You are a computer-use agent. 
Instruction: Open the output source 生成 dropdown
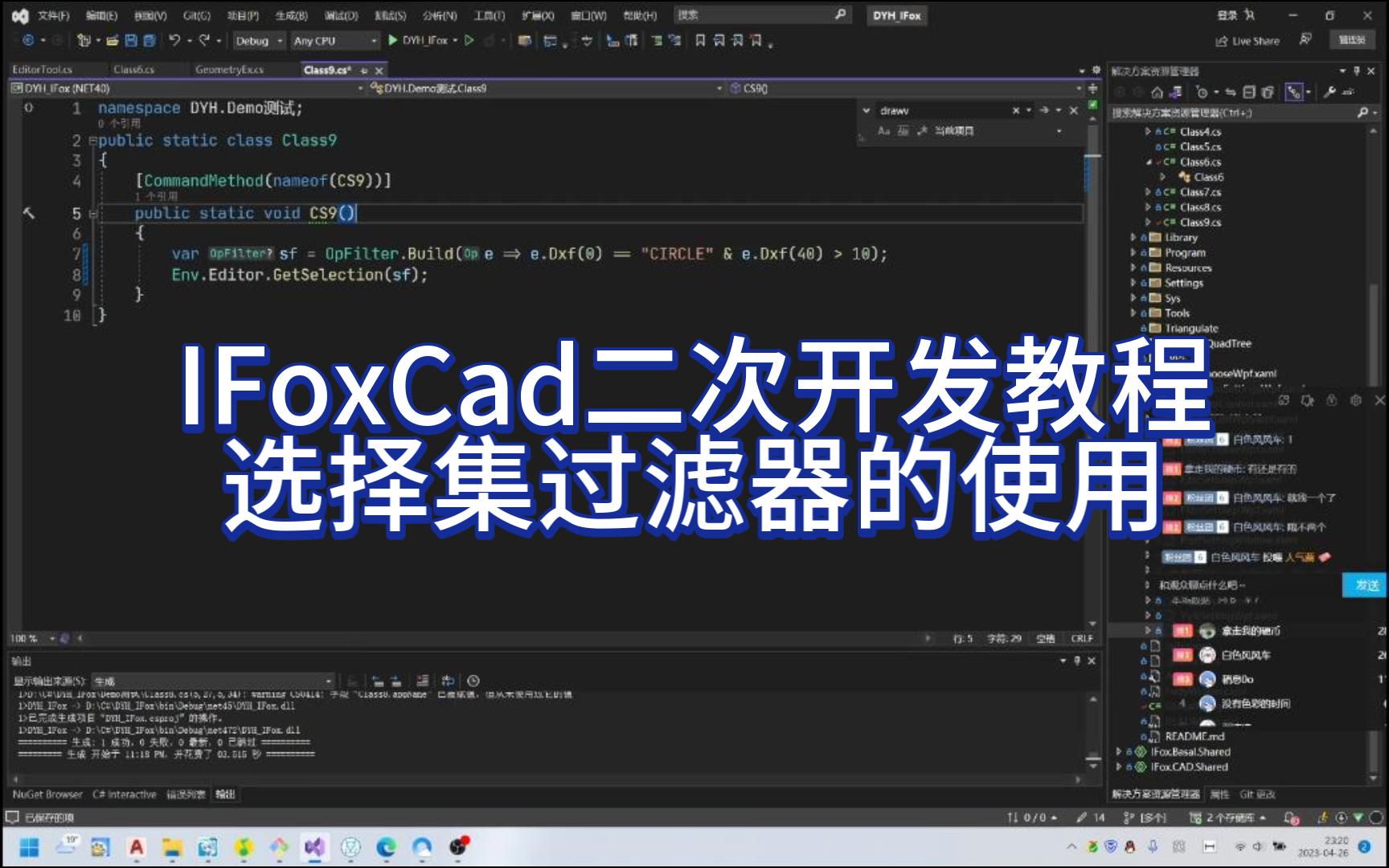click(213, 681)
